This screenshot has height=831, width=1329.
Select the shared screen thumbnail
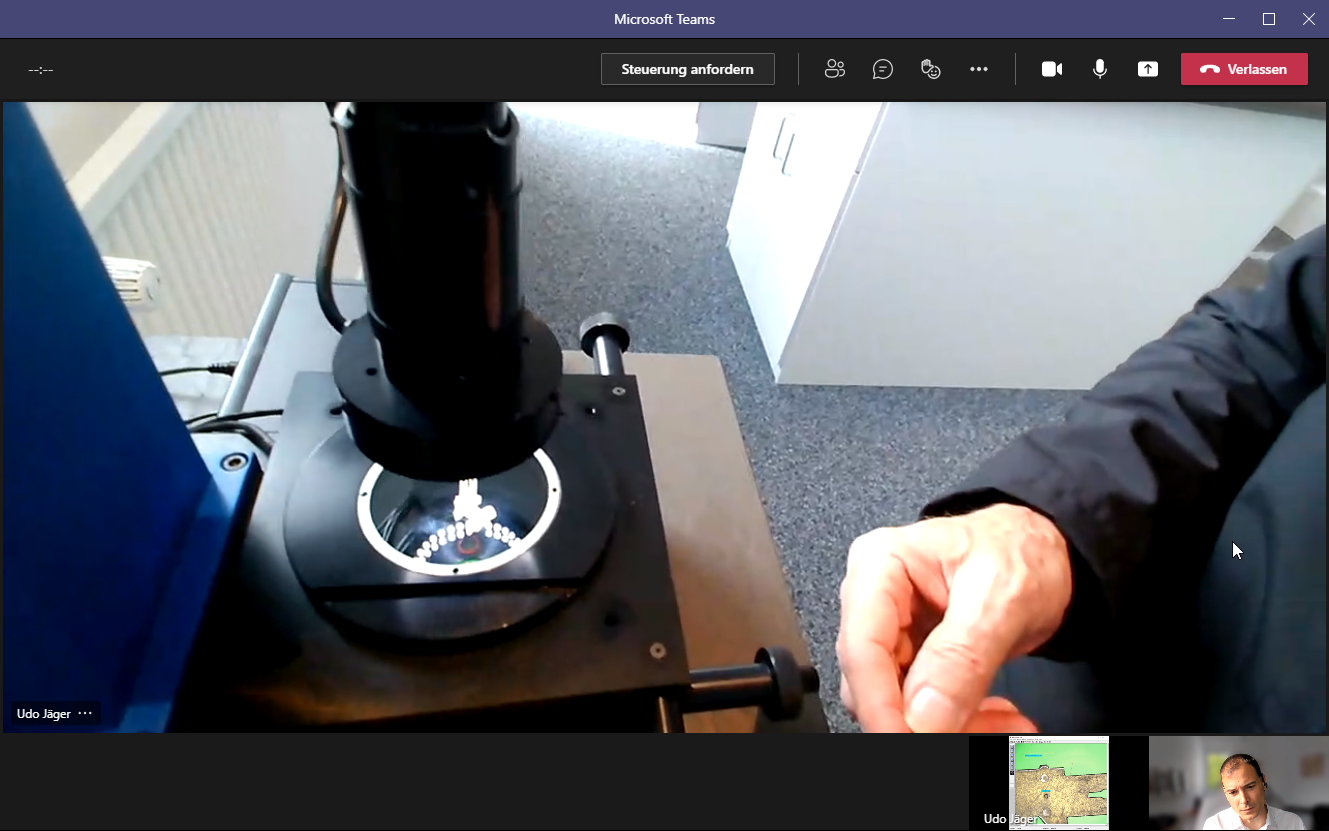point(1058,782)
